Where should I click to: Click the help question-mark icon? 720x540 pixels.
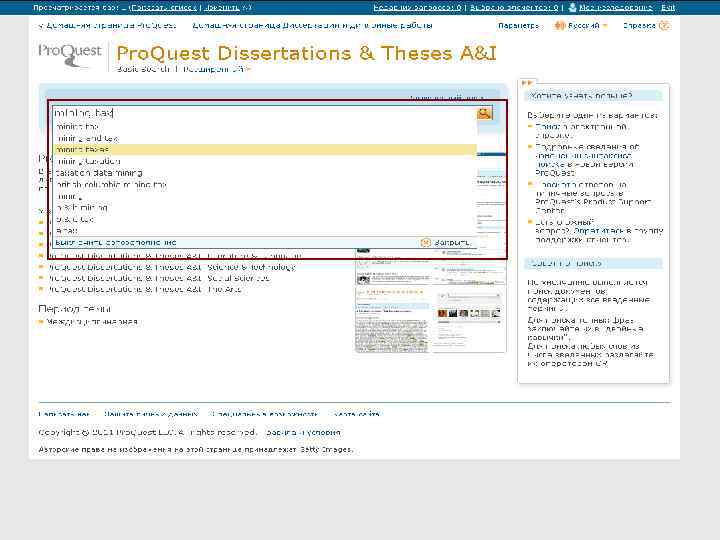664,26
